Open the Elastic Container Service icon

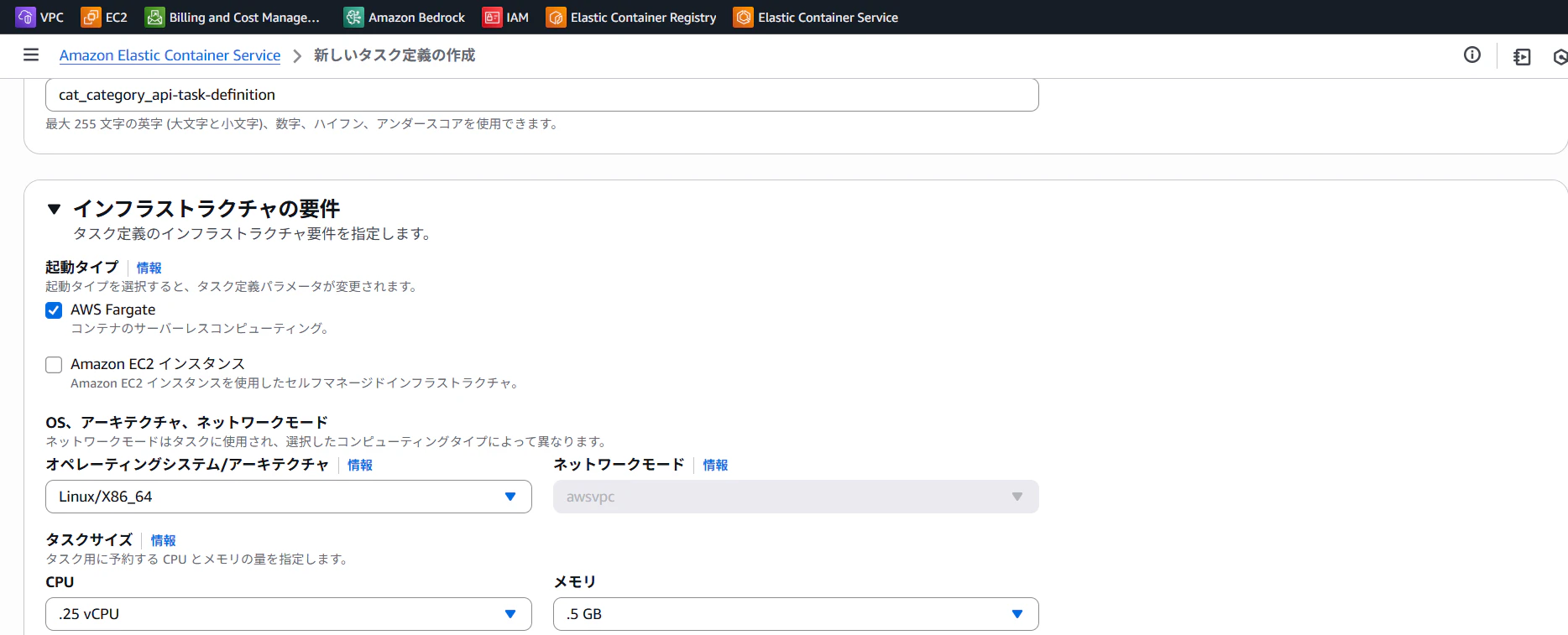743,17
